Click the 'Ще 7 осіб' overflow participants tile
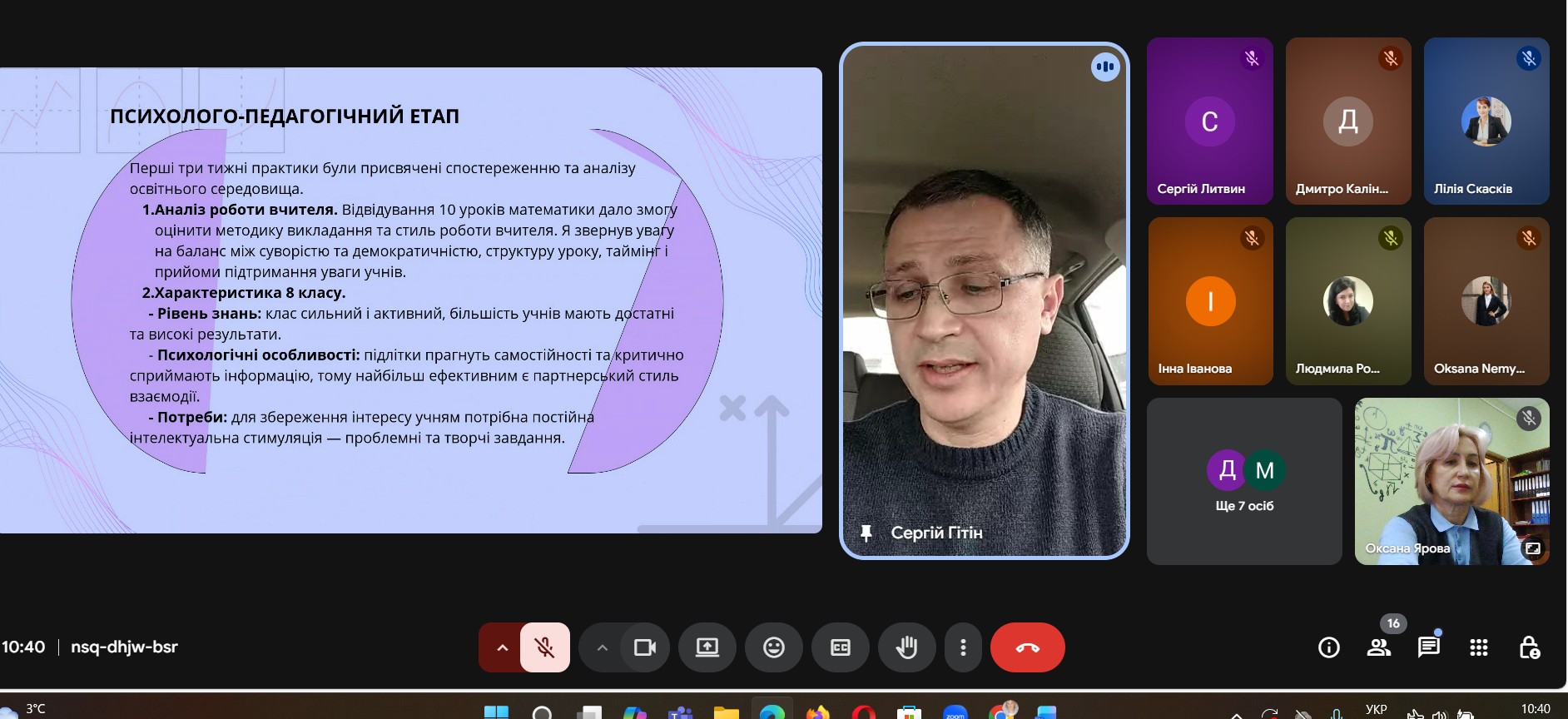Image resolution: width=1568 pixels, height=719 pixels. (1244, 482)
